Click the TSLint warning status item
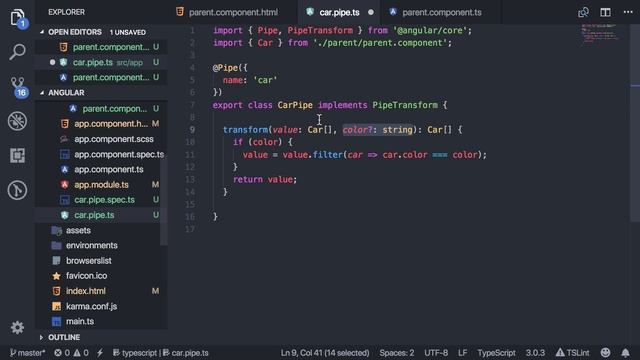This screenshot has height=360, width=640. (572, 353)
